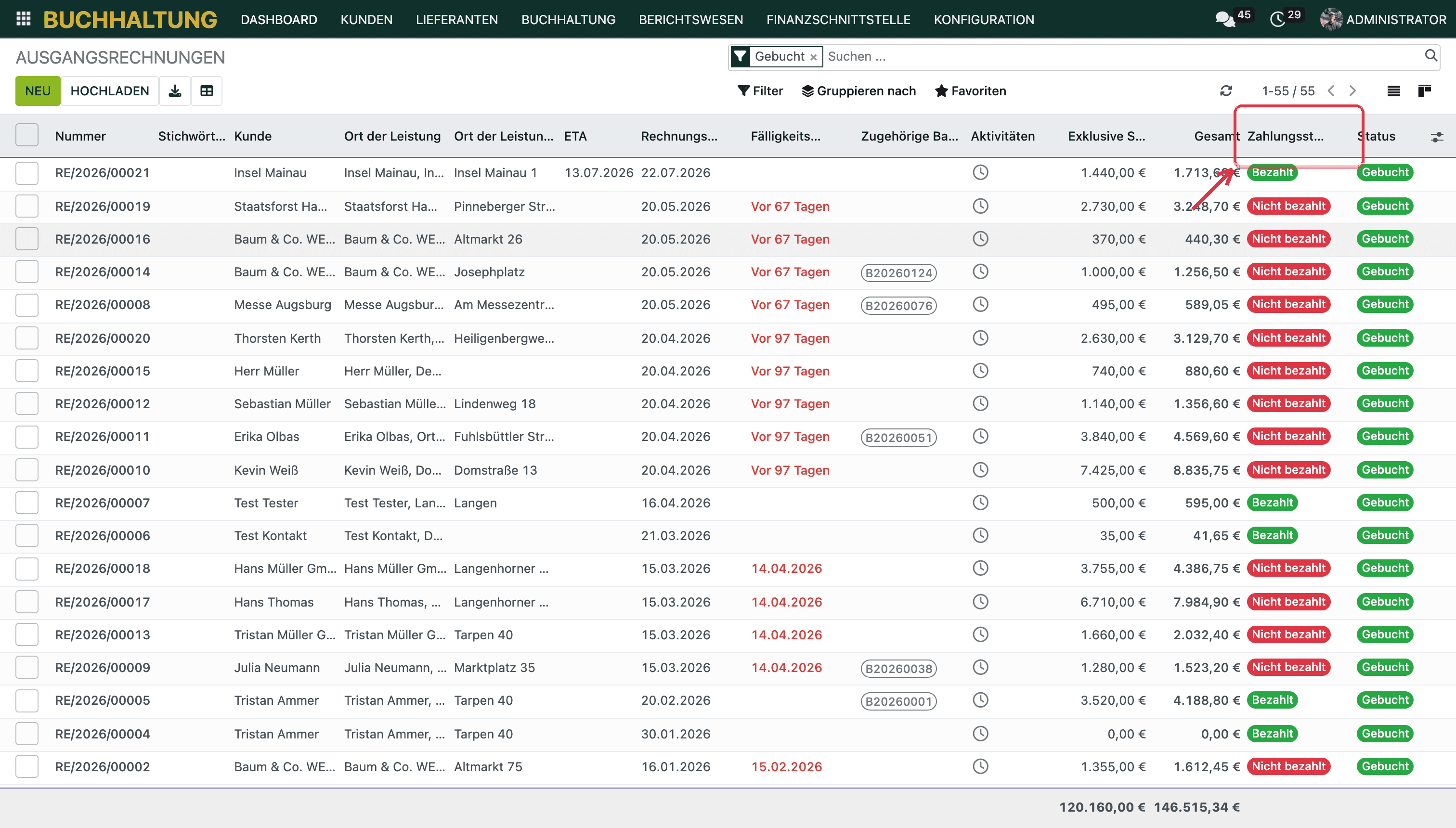This screenshot has width=1456, height=828.
Task: Expand the Filter dropdown
Action: click(x=760, y=91)
